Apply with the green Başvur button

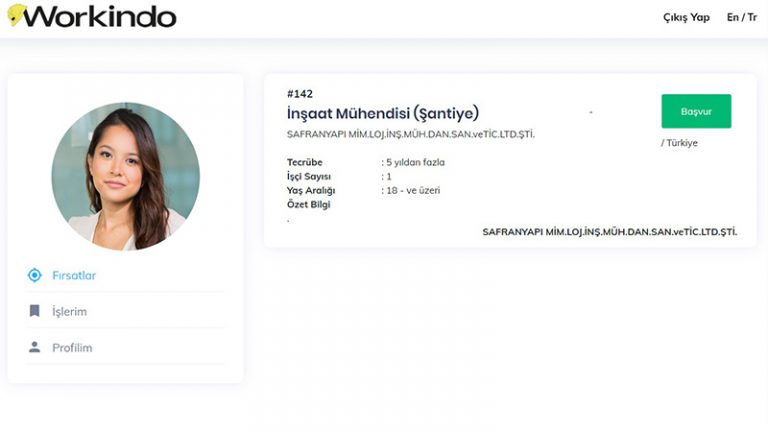(696, 111)
